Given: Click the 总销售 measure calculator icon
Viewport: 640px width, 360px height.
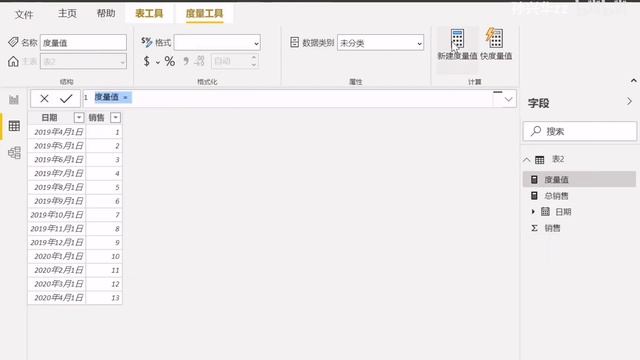Looking at the screenshot, I should (x=534, y=196).
